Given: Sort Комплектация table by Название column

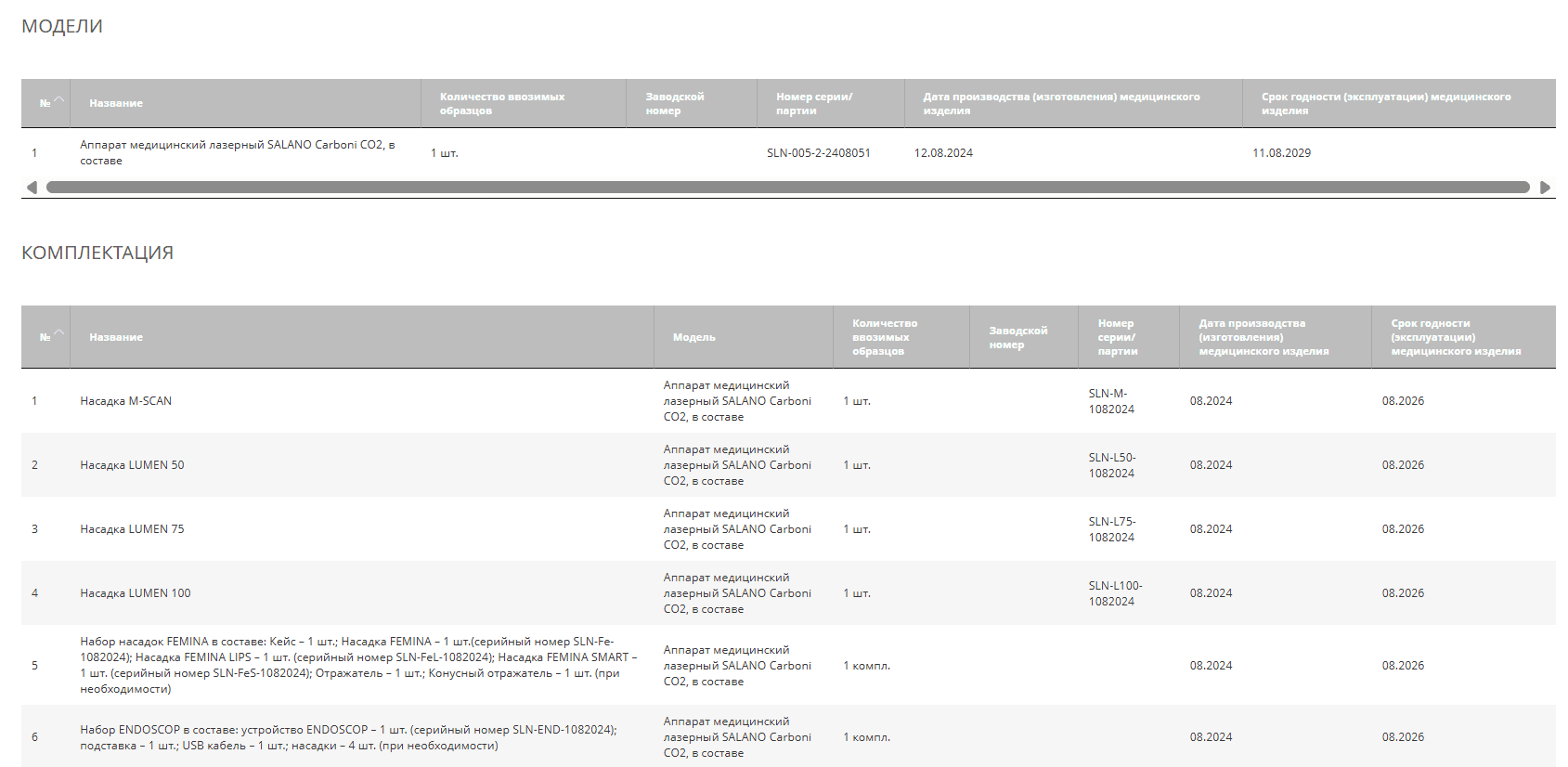Looking at the screenshot, I should (116, 337).
